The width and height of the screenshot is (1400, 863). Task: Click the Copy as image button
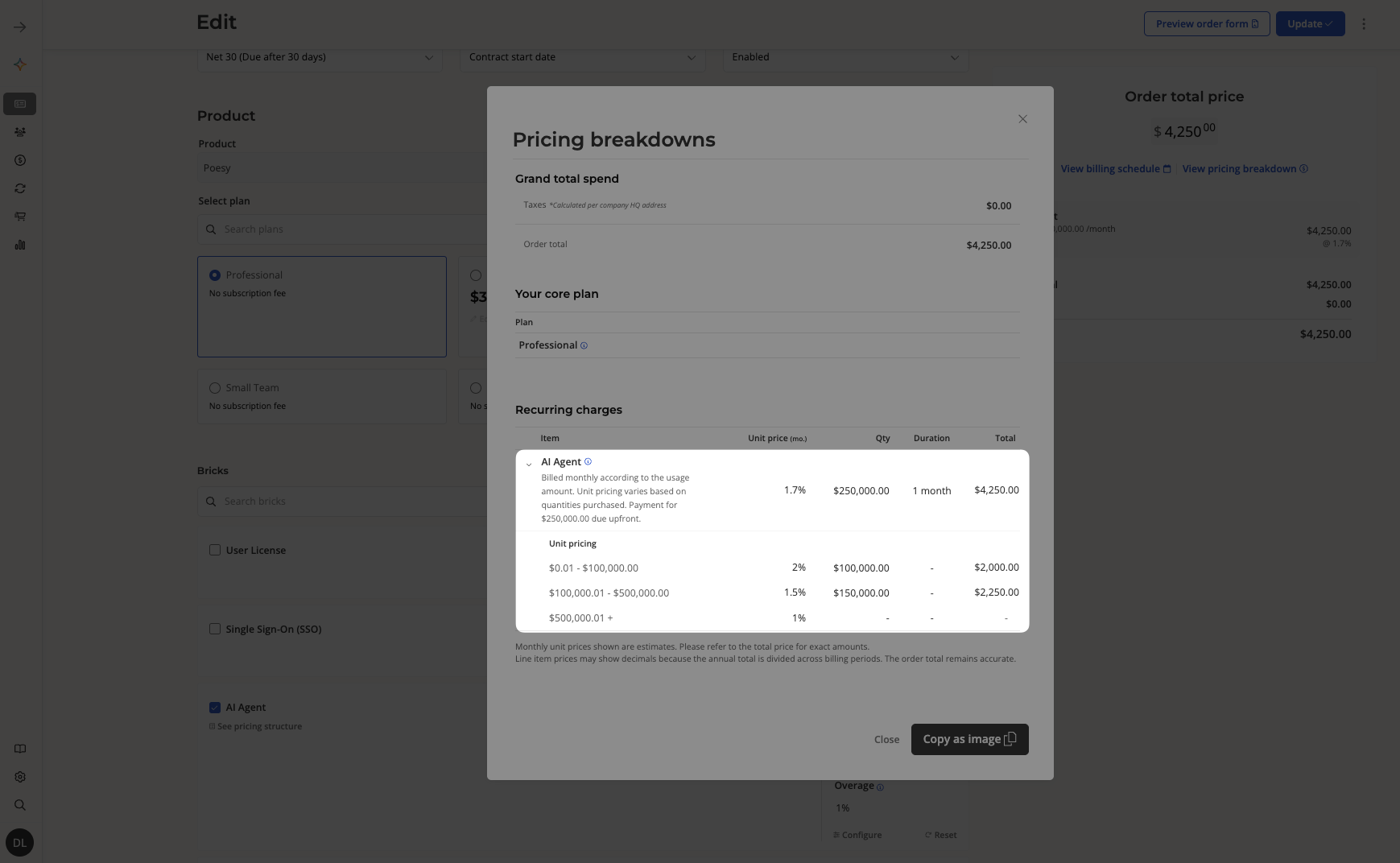tap(969, 739)
